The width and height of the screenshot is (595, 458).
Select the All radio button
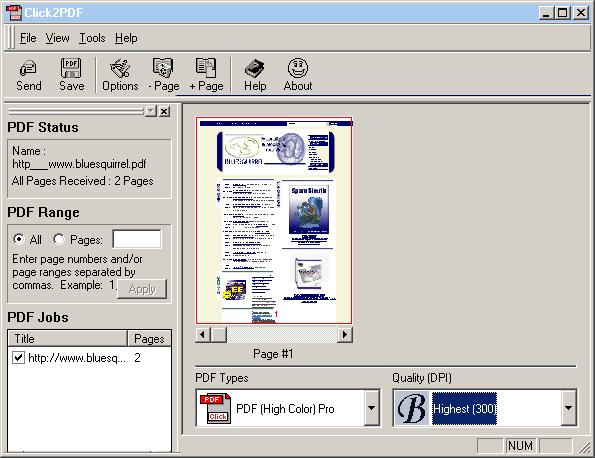coord(18,239)
